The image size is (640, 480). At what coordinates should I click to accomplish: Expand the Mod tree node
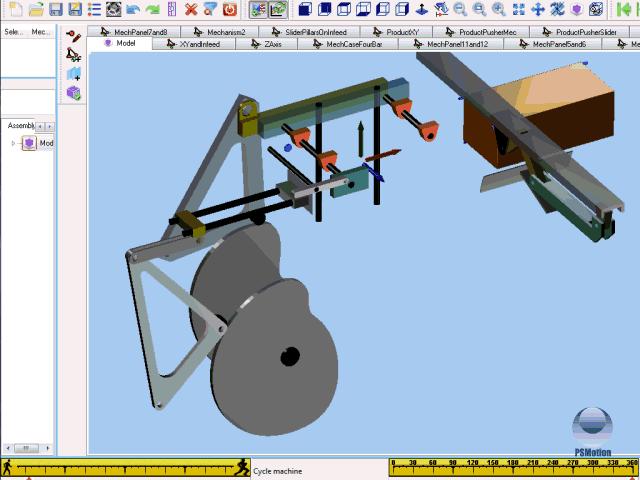coord(14,143)
